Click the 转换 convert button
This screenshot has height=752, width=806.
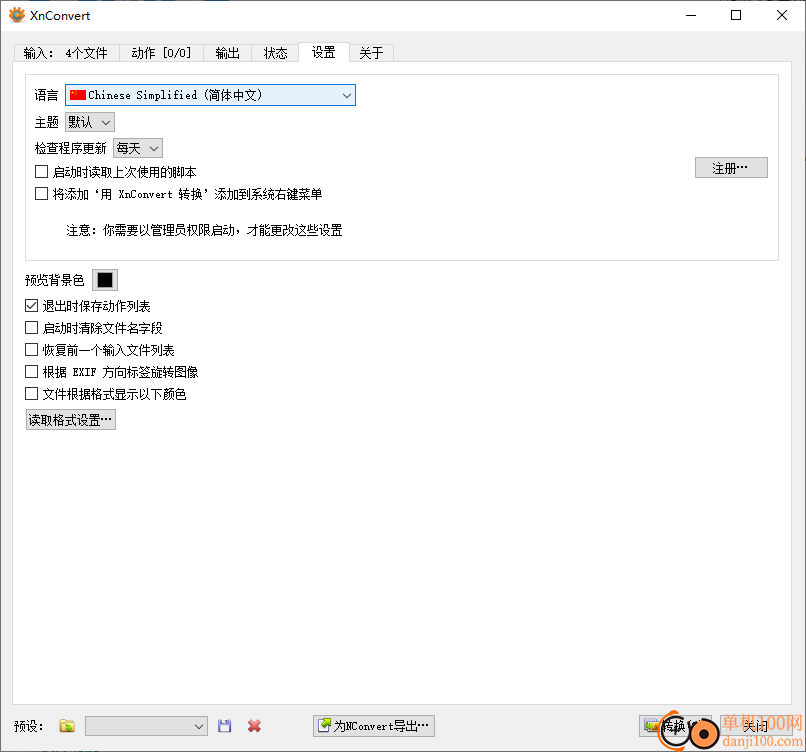click(x=675, y=726)
